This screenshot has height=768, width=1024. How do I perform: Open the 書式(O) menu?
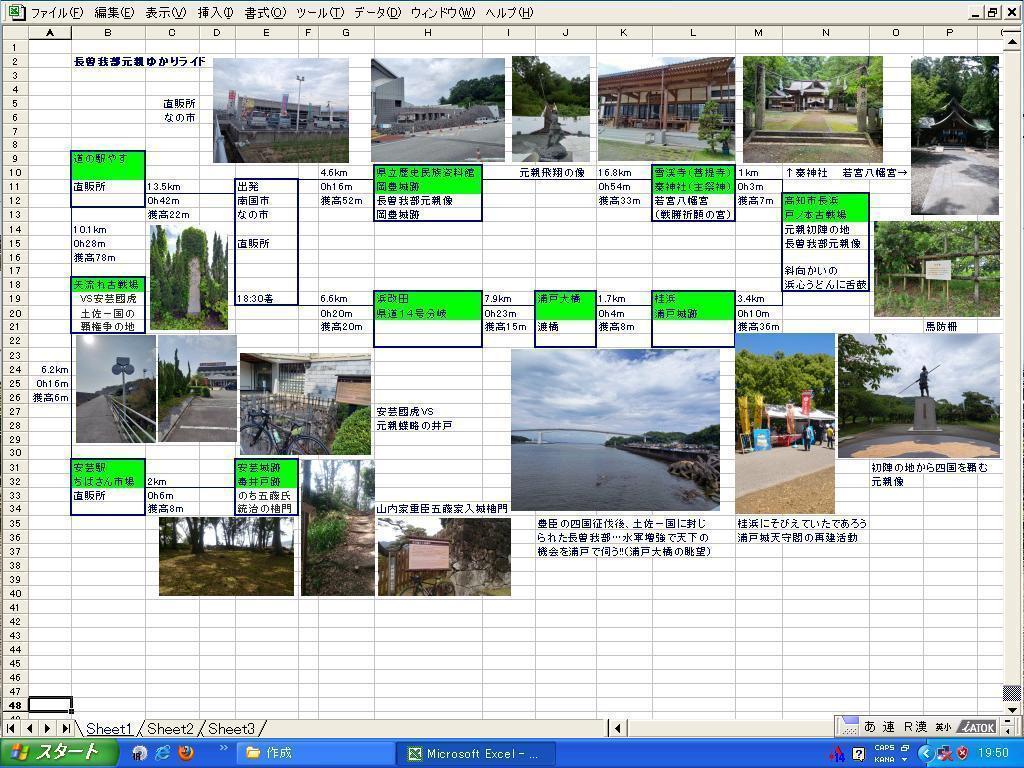(x=264, y=13)
